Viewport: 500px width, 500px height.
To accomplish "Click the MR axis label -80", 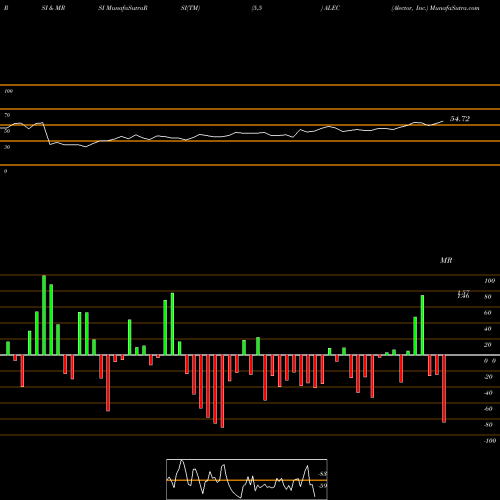I will coord(488,425).
